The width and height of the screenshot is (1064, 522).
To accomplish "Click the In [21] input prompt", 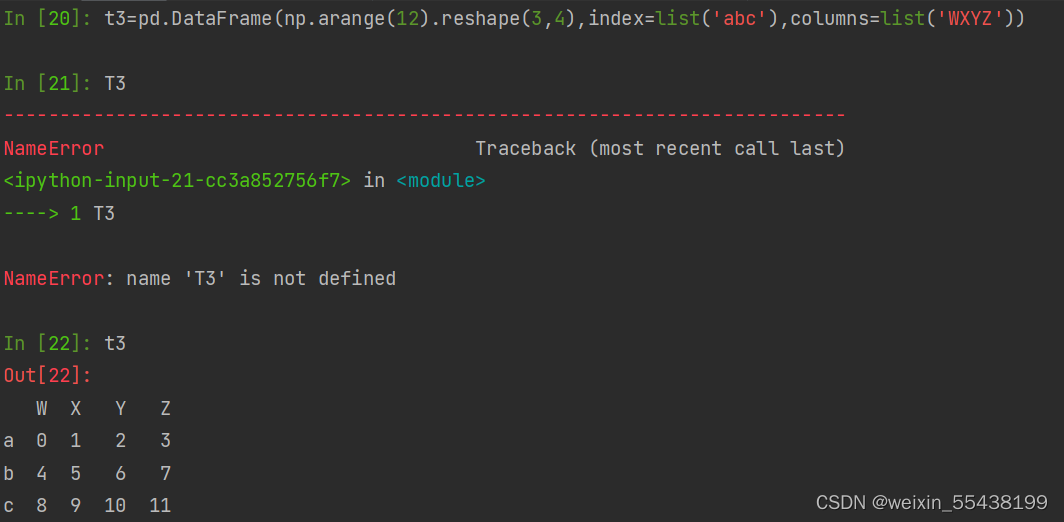I will click(x=48, y=84).
